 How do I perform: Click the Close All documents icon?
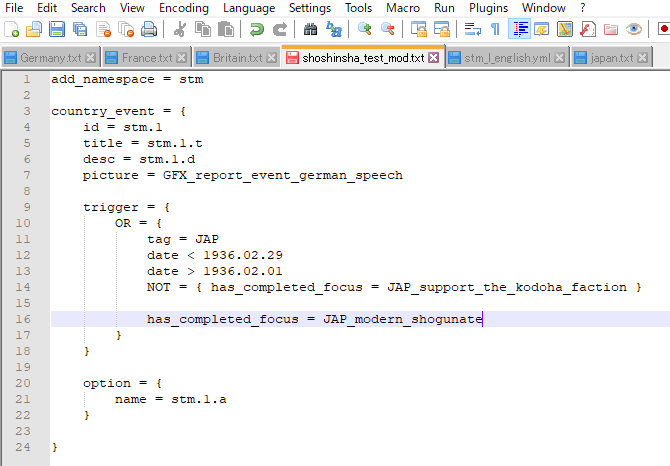pos(126,29)
